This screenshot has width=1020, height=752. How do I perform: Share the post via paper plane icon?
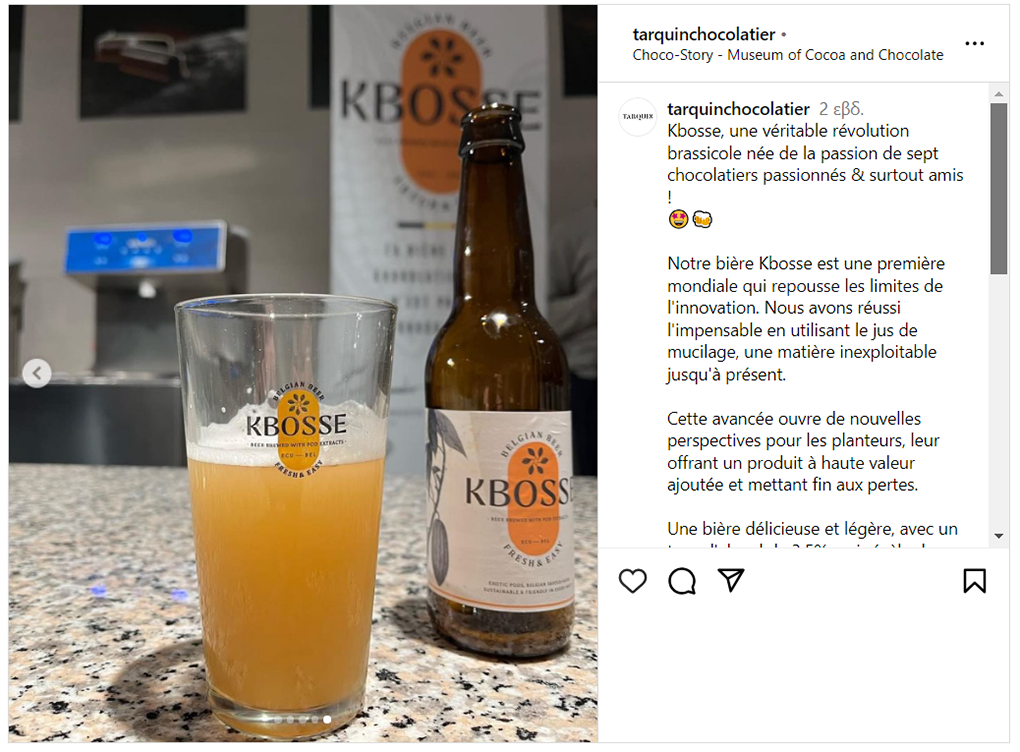pyautogui.click(x=731, y=580)
